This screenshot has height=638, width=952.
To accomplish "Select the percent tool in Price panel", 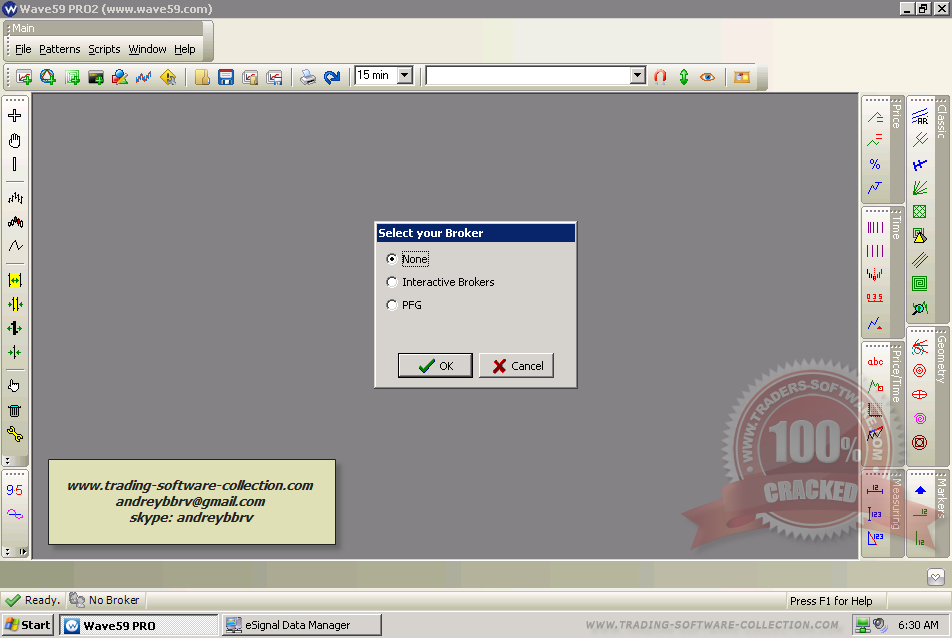I will tap(875, 164).
